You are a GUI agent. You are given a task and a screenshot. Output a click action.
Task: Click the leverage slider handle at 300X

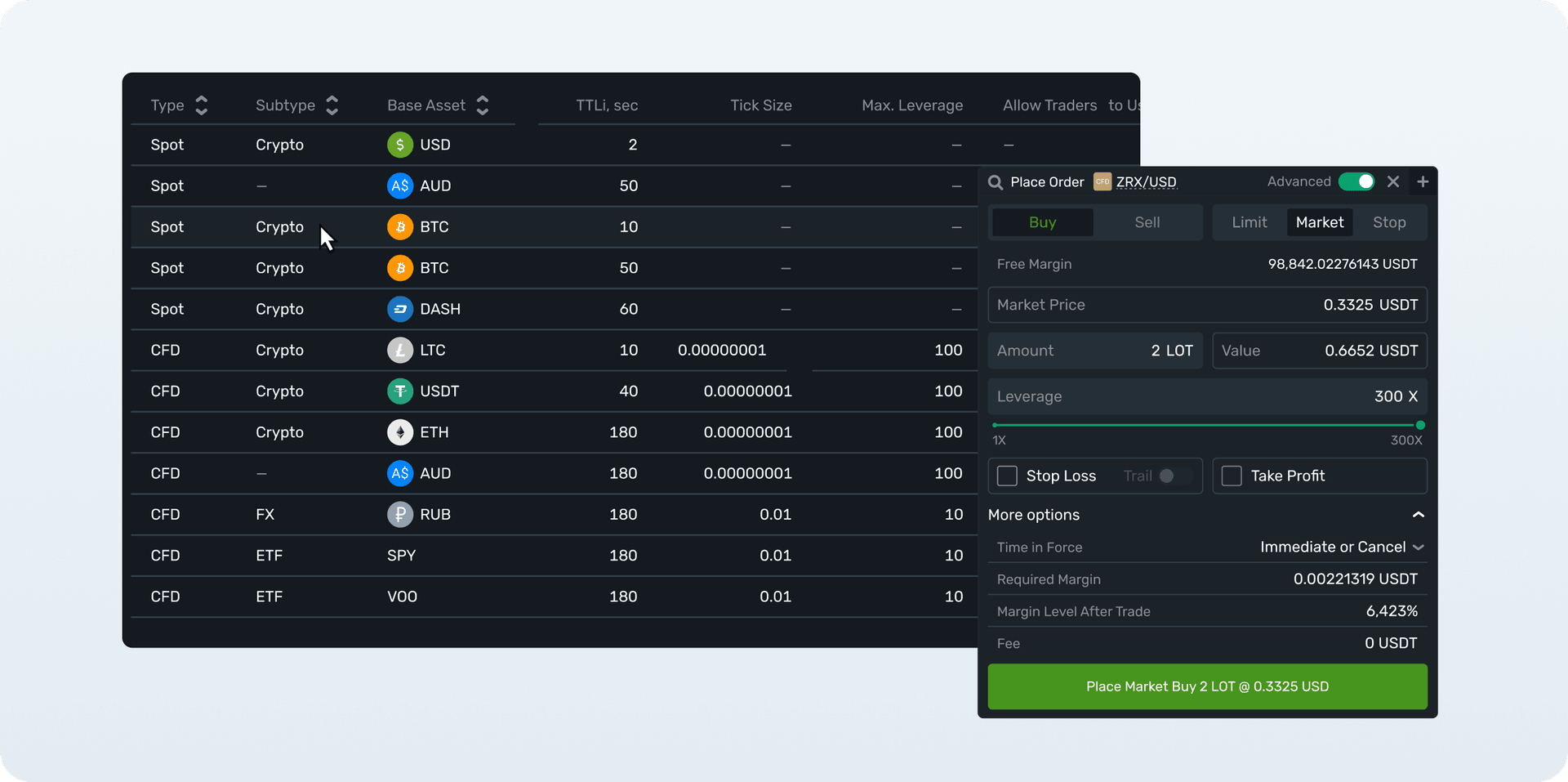(1420, 425)
